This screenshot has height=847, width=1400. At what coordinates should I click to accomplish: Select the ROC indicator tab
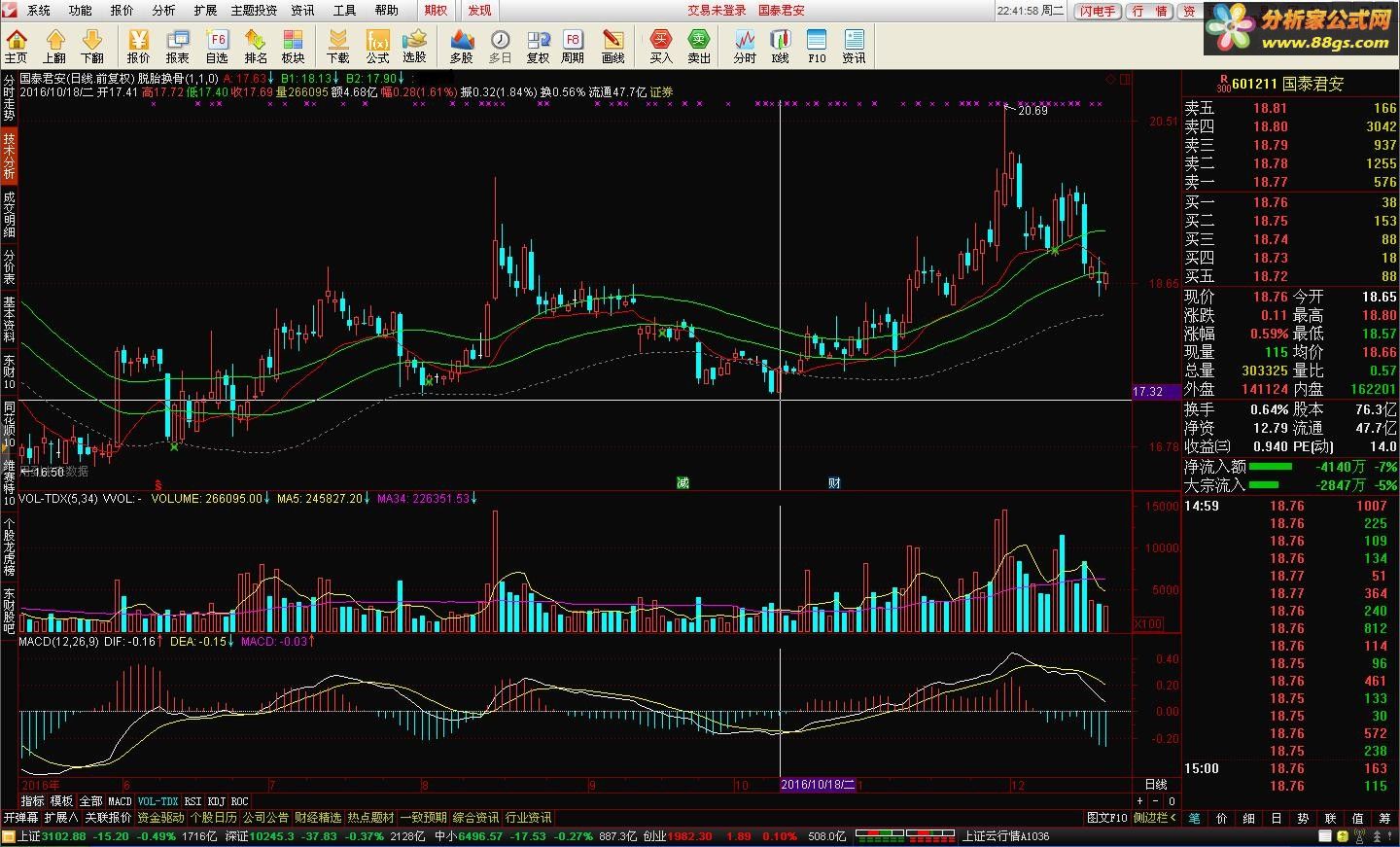tap(239, 801)
